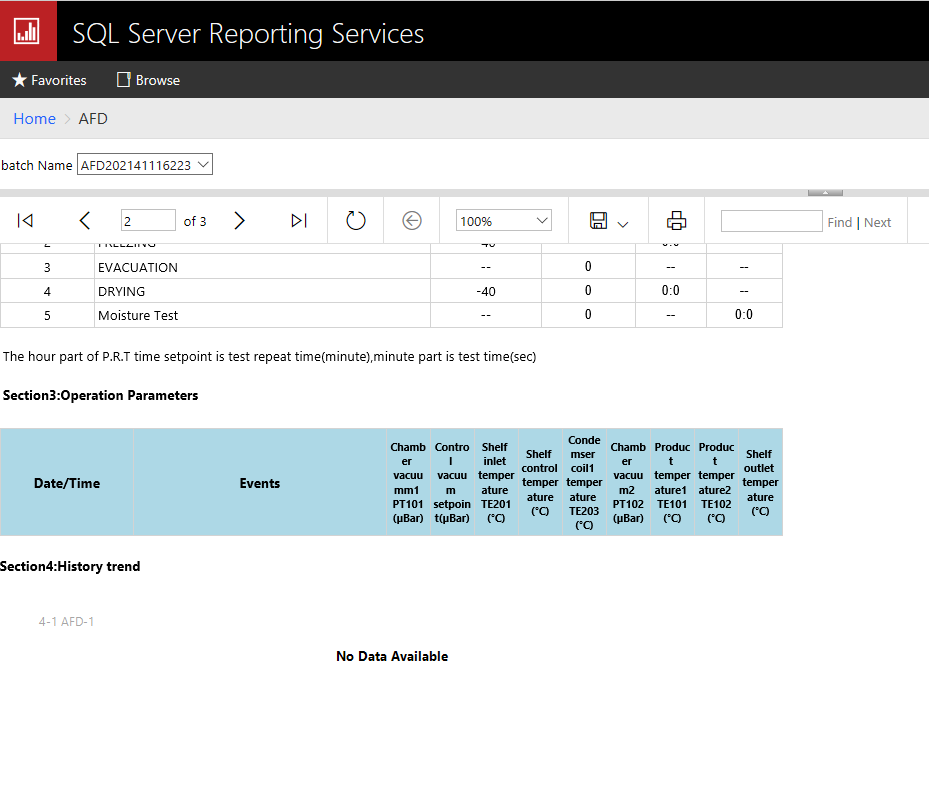The width and height of the screenshot is (929, 797).
Task: Click 0:0 value in Moisture Test row
Action: [x=744, y=315]
